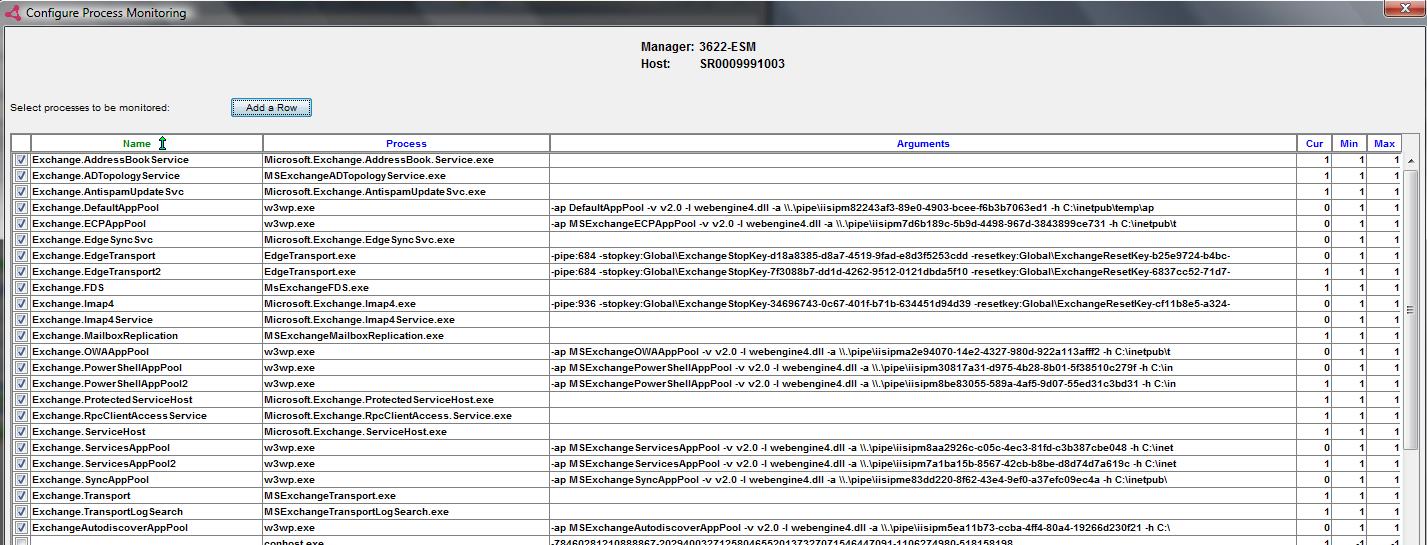Select the Exchange.ServicesAppPool name cell
The image size is (1427, 545).
(x=147, y=448)
